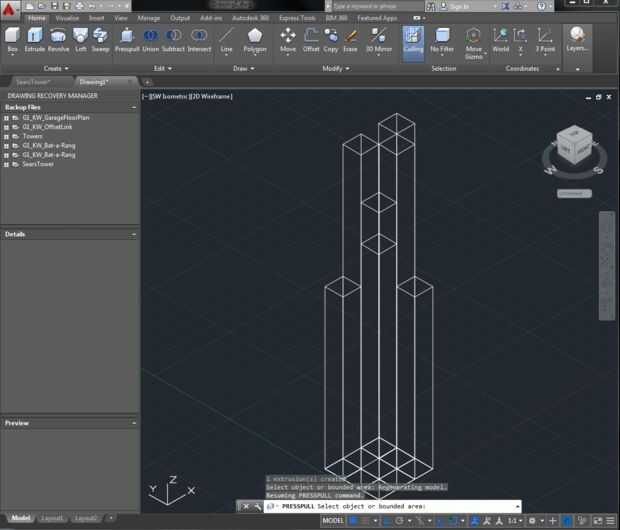Viewport: 620px width, 530px height.
Task: Add a new drawing tab with plus
Action: (147, 82)
